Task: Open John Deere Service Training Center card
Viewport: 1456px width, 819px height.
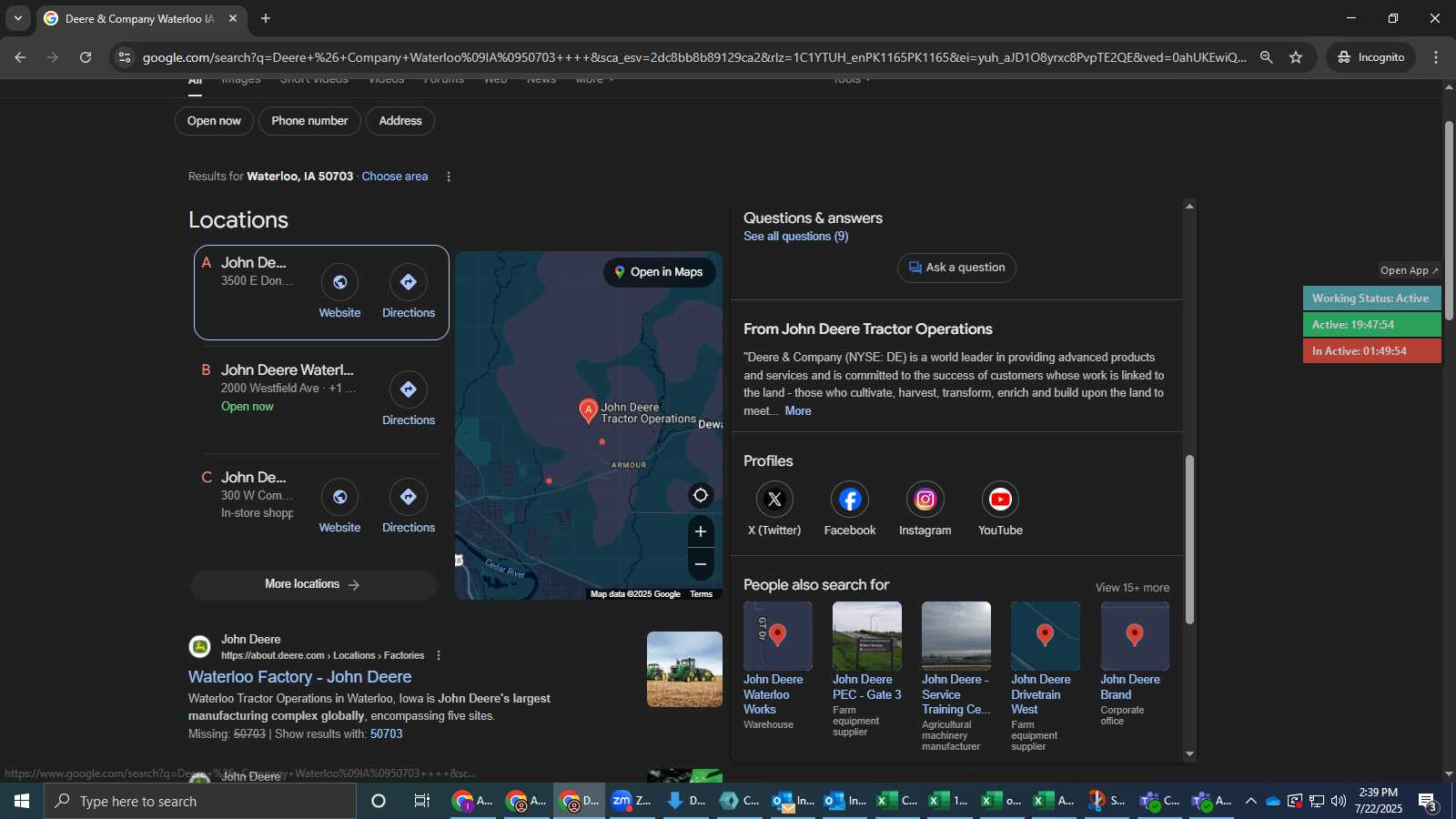Action: [956, 677]
